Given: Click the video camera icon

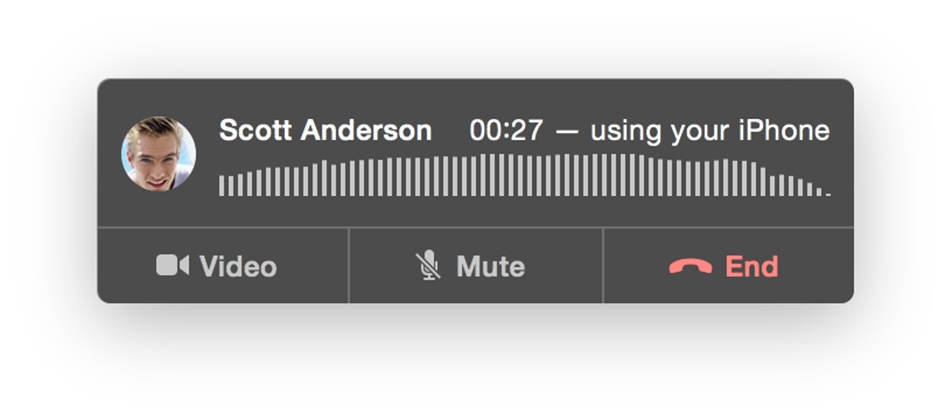Looking at the screenshot, I should [173, 265].
